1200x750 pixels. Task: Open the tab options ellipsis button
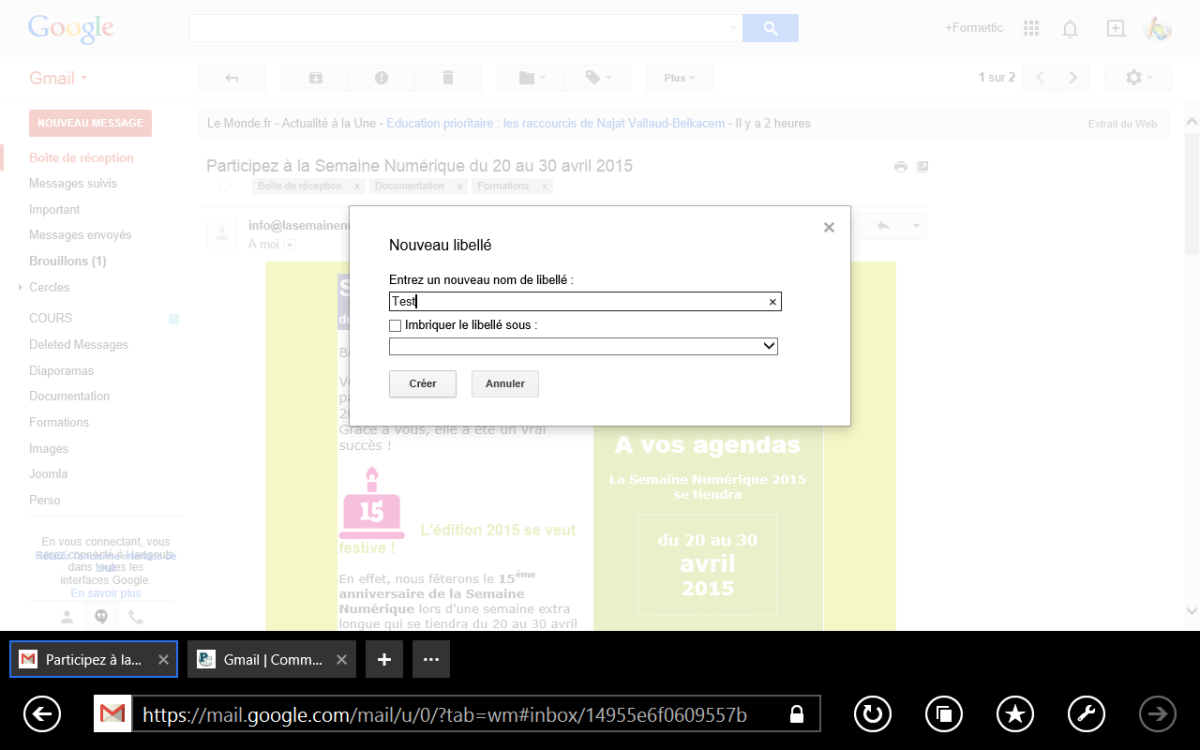click(431, 660)
